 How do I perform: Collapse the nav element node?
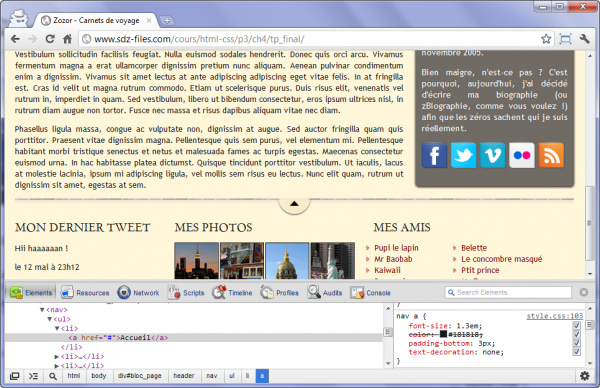[42, 310]
